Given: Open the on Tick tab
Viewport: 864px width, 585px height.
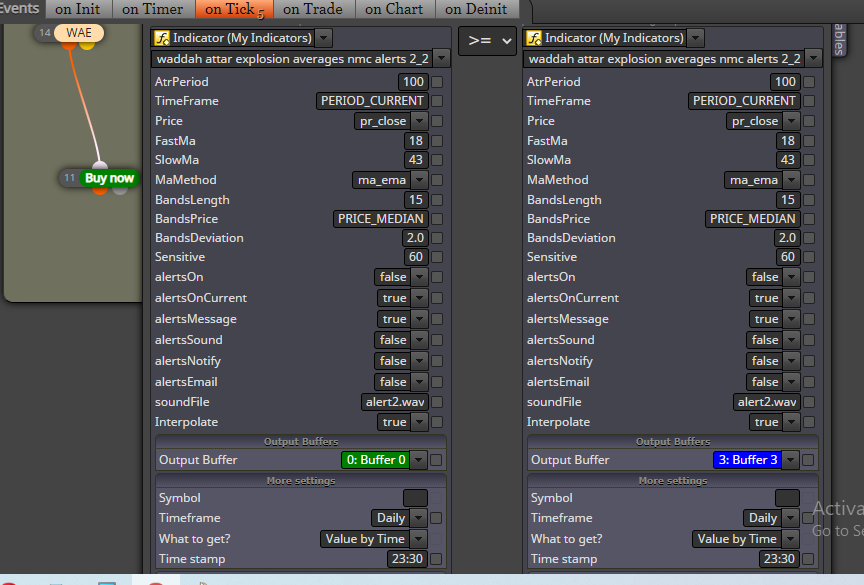Looking at the screenshot, I should (x=234, y=9).
